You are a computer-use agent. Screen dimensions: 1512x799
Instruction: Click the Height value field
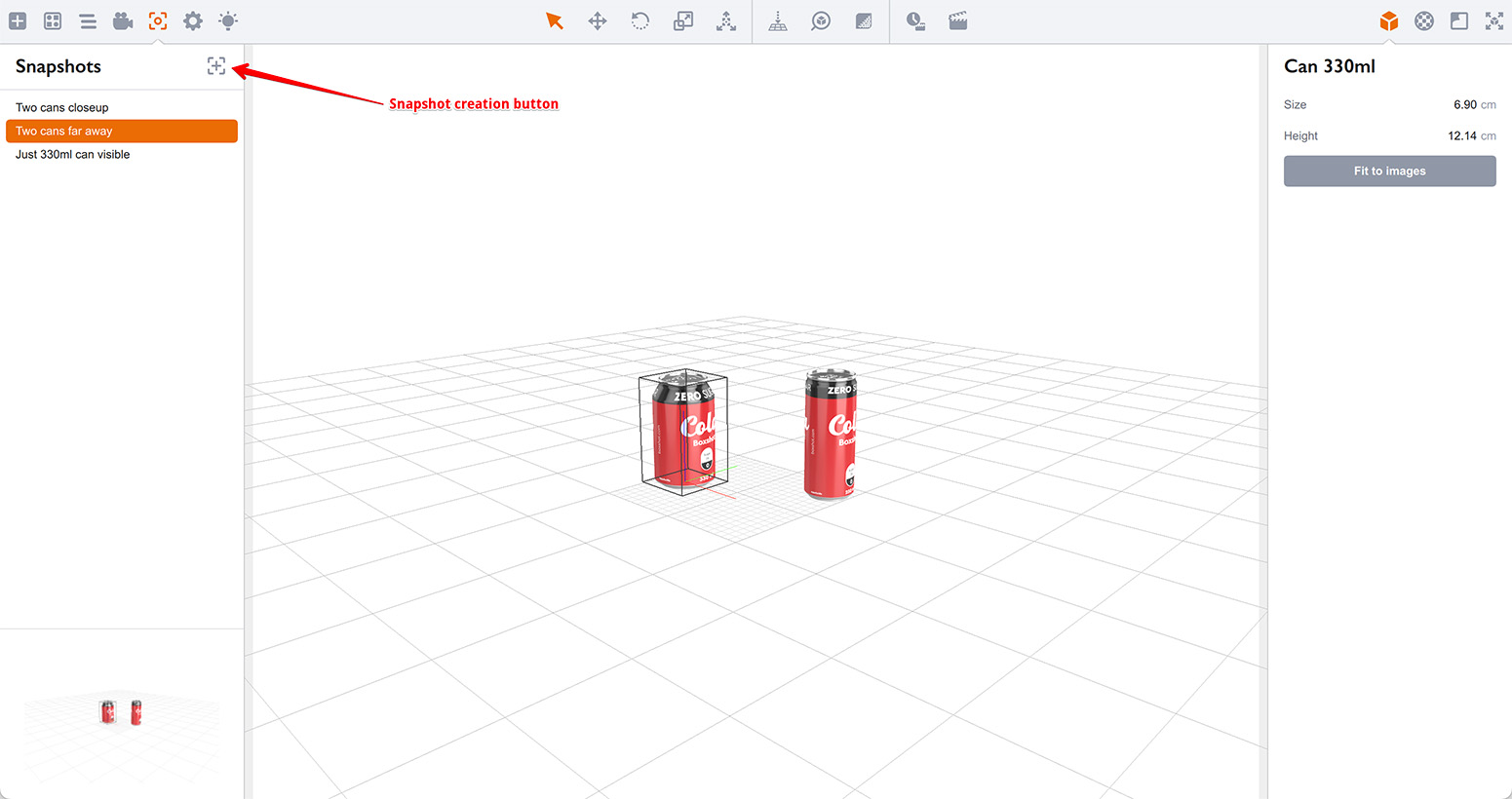[1461, 136]
